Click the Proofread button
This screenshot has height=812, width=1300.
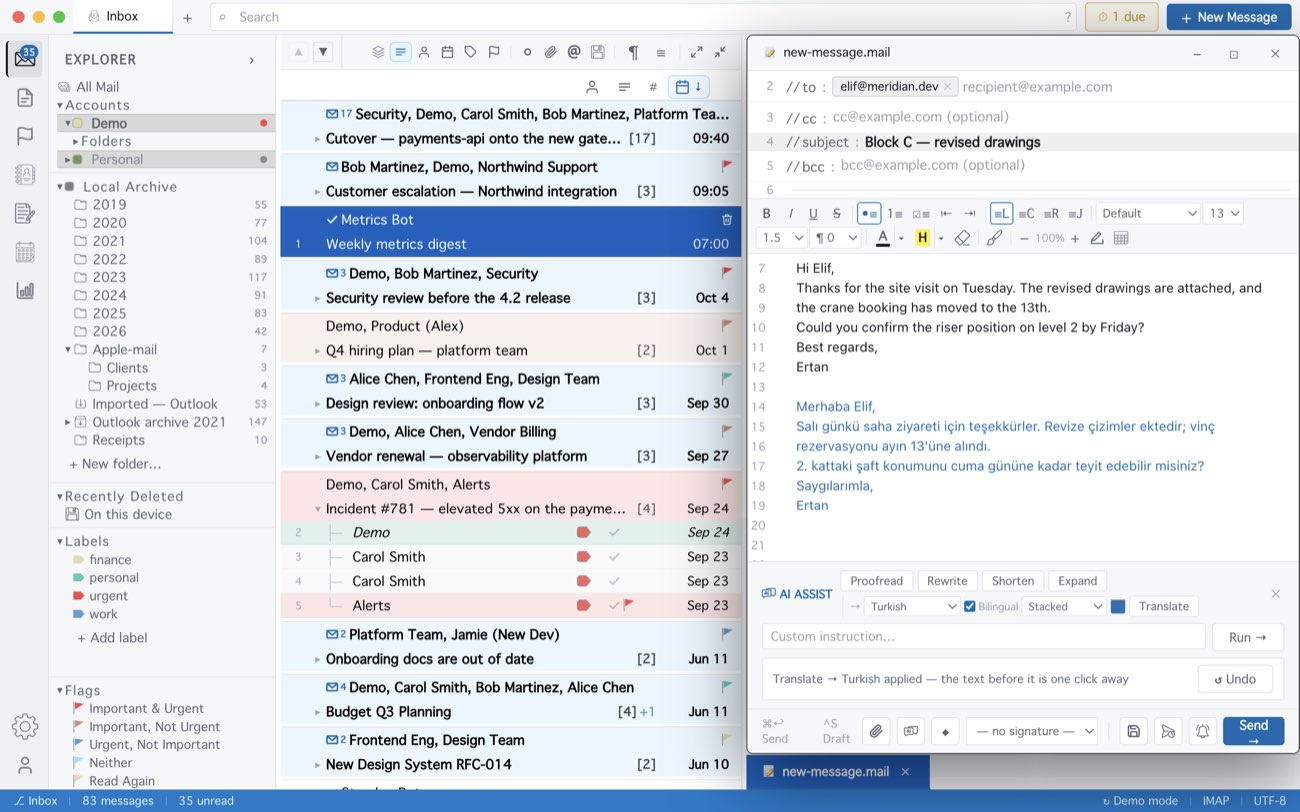point(877,581)
